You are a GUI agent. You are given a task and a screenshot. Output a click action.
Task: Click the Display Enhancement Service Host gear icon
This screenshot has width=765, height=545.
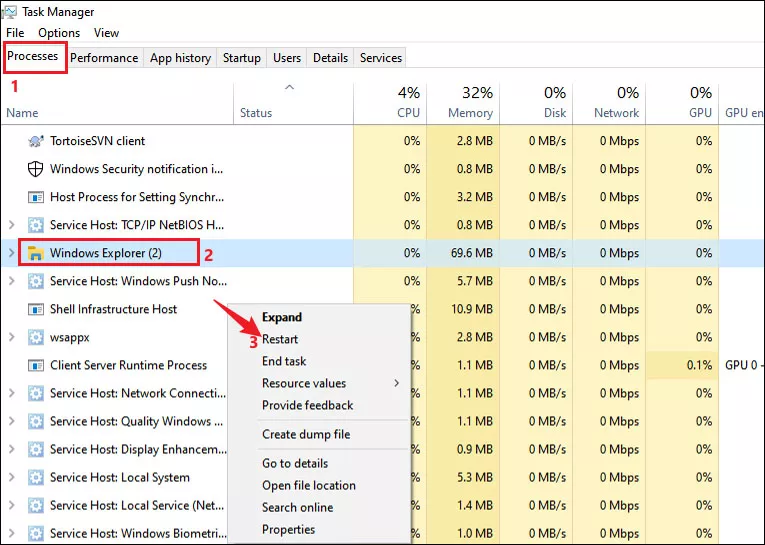click(x=36, y=449)
